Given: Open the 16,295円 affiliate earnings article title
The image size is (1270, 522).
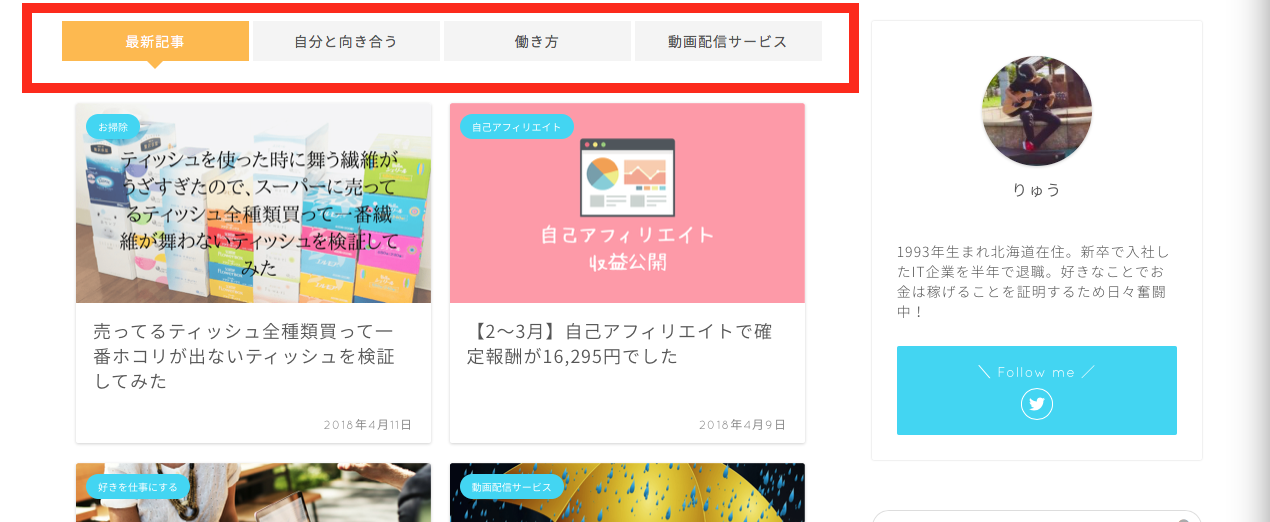Looking at the screenshot, I should [619, 343].
